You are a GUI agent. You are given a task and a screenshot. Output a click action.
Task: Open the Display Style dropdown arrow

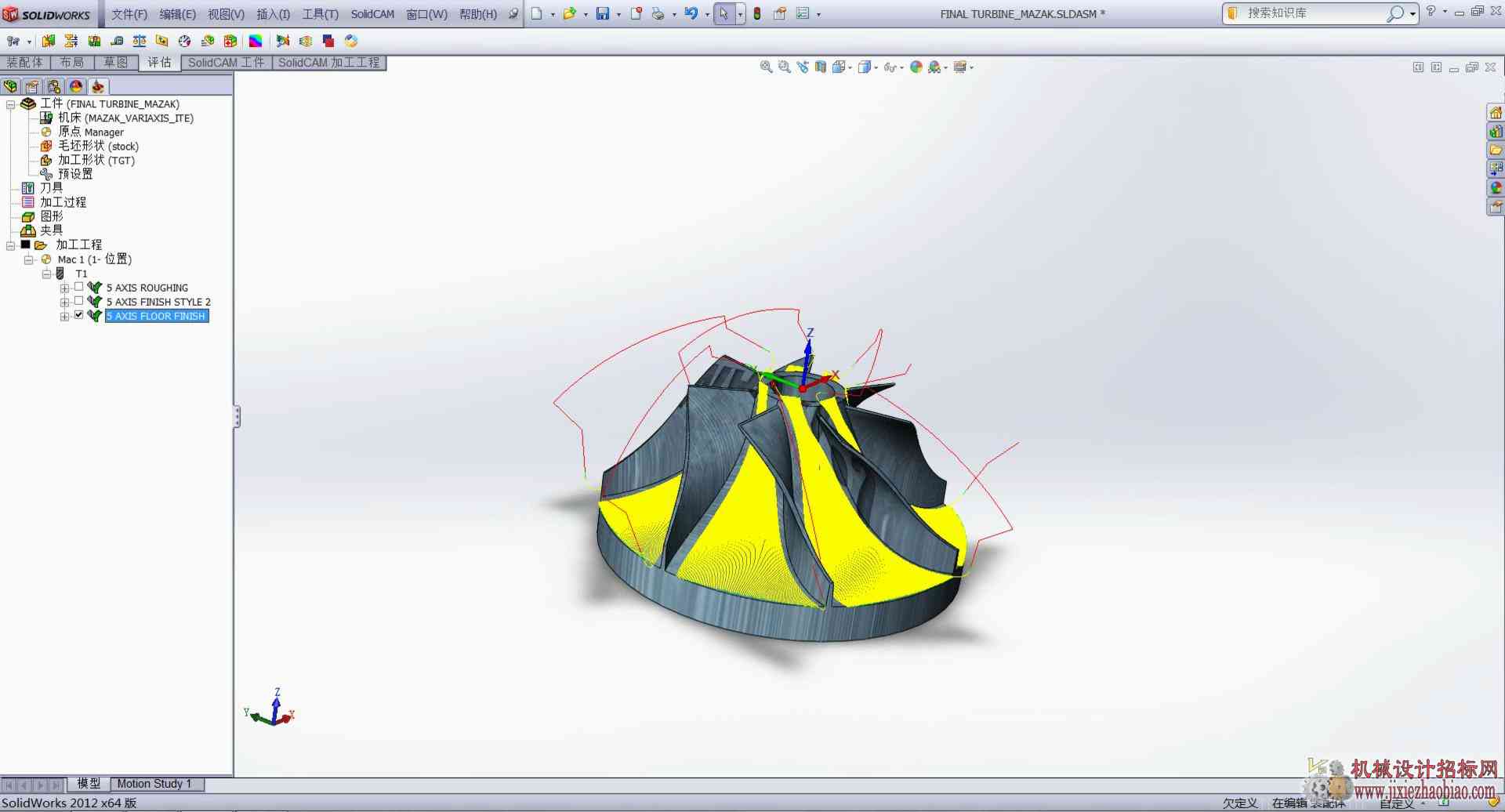pyautogui.click(x=876, y=68)
